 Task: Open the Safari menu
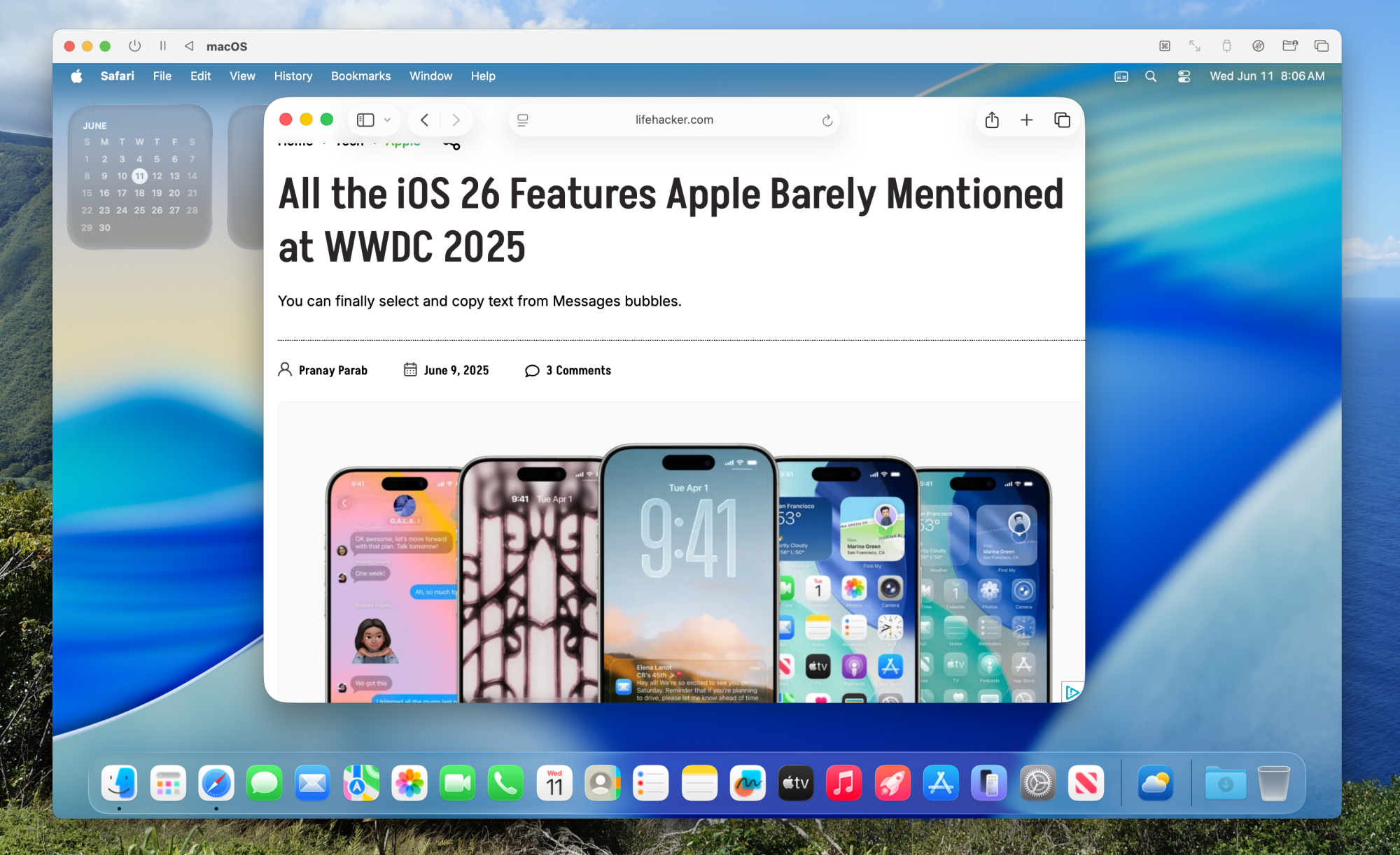pos(117,76)
